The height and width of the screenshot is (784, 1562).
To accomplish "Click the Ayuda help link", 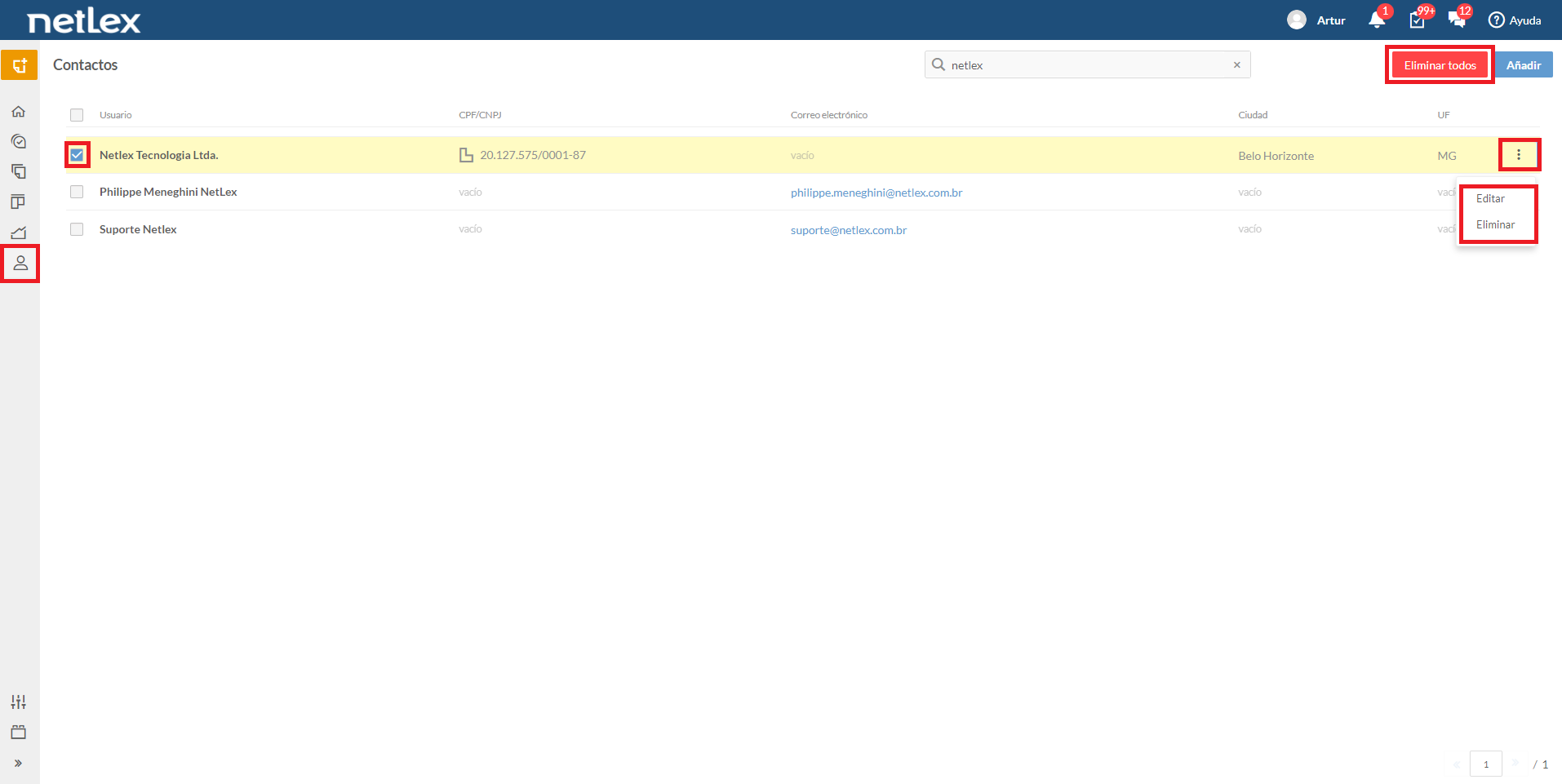I will pos(1525,20).
